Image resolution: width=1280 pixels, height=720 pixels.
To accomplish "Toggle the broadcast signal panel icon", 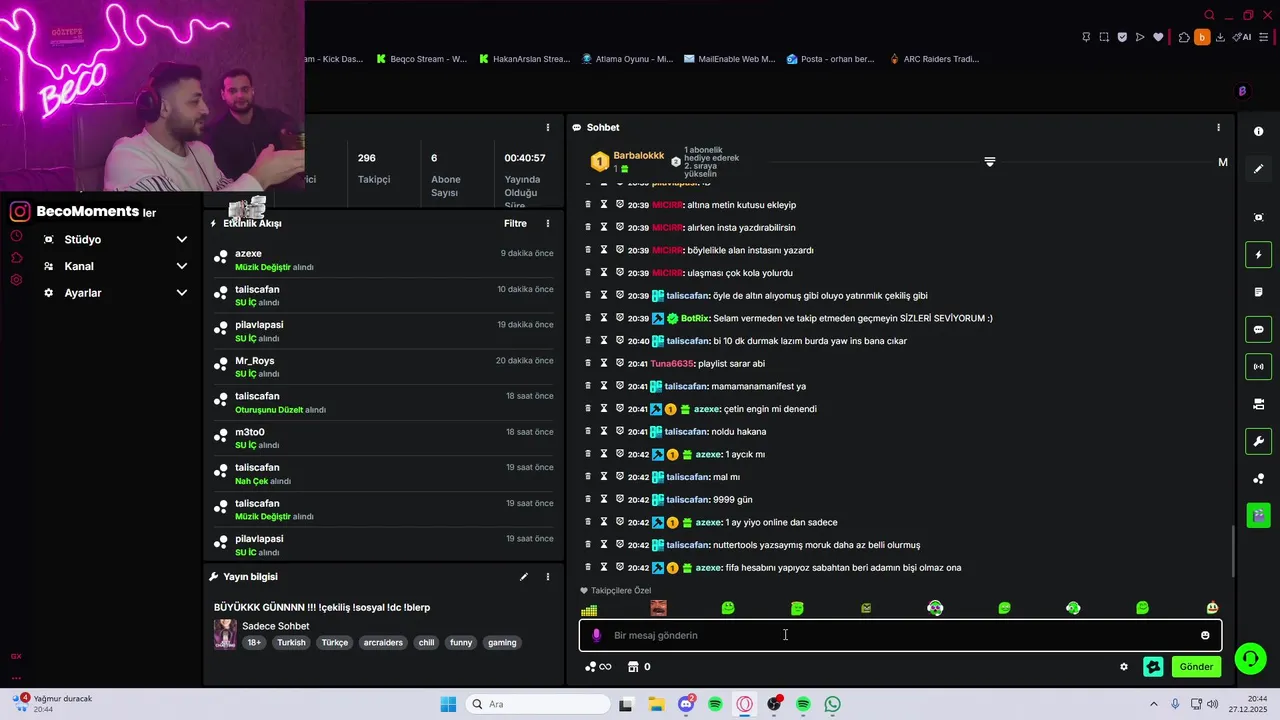I will 1258,367.
